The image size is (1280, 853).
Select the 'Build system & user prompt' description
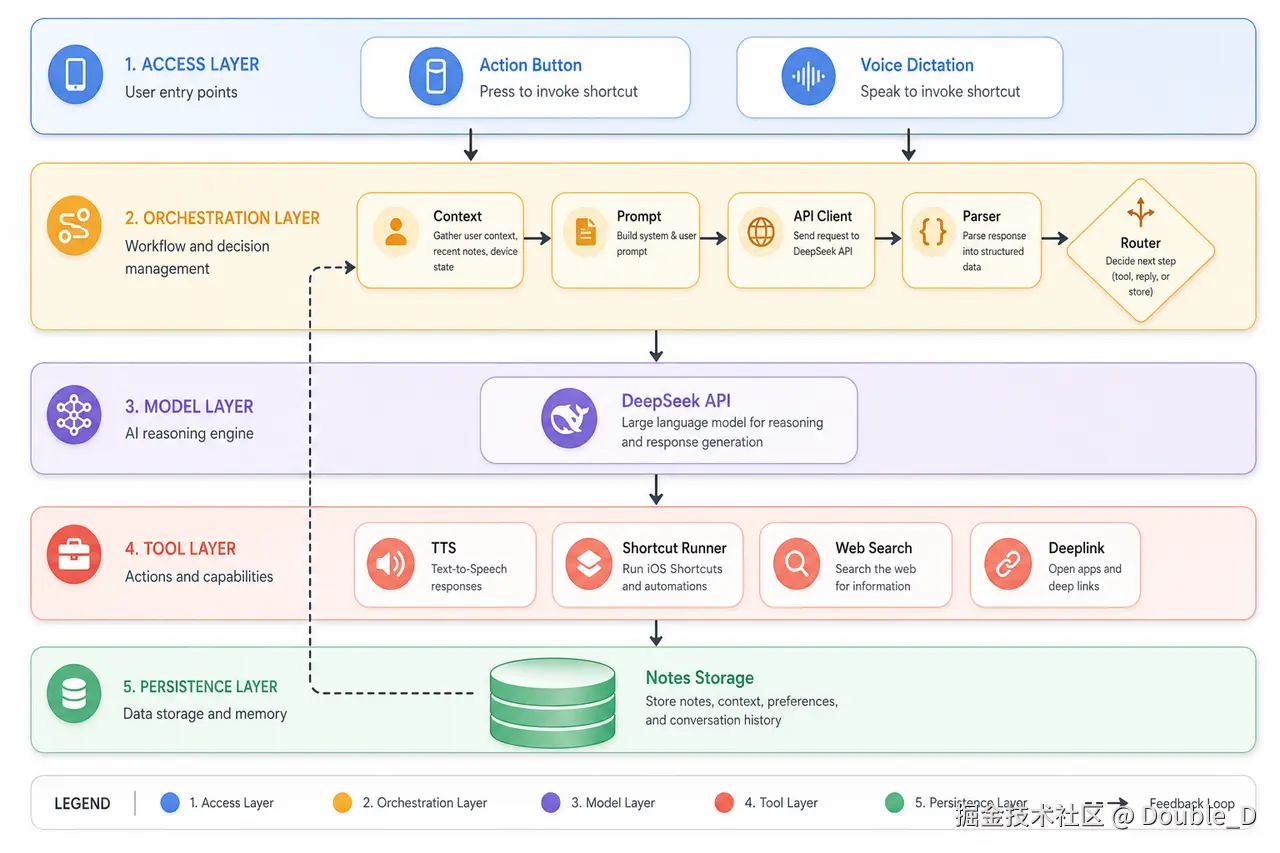(657, 244)
